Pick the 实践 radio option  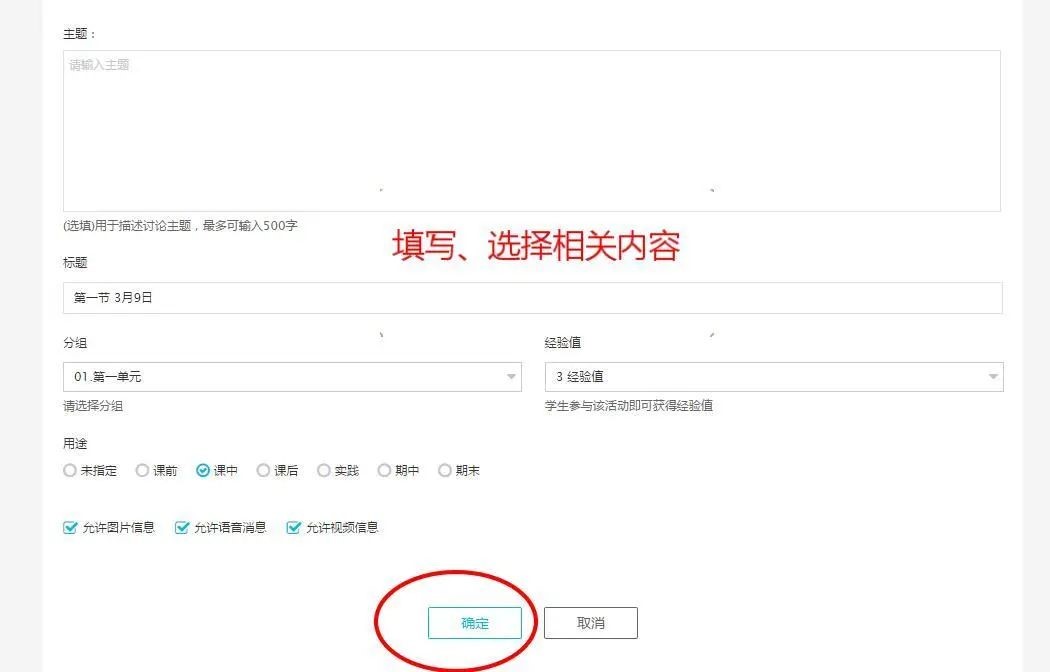click(324, 470)
